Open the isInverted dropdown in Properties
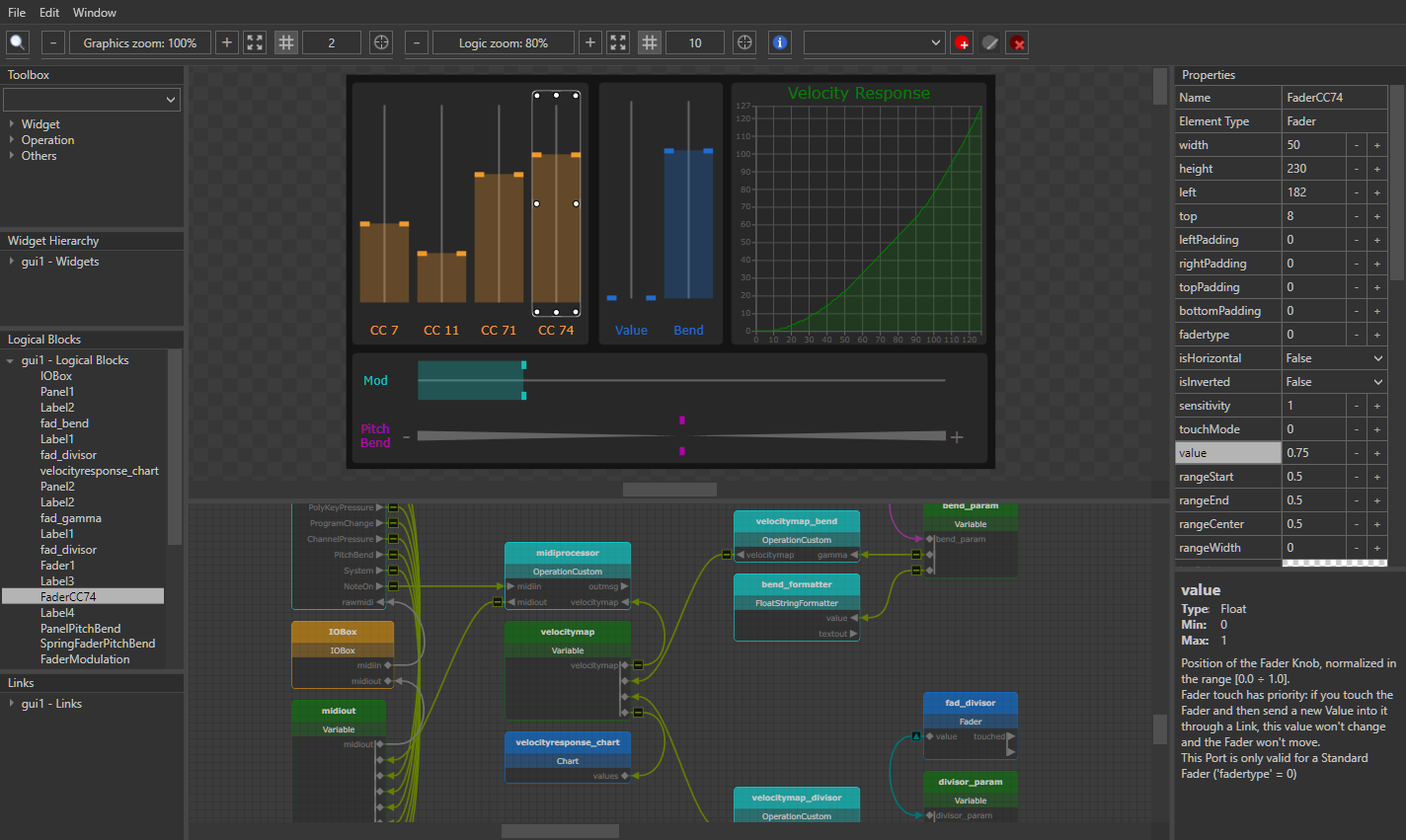 1375,381
